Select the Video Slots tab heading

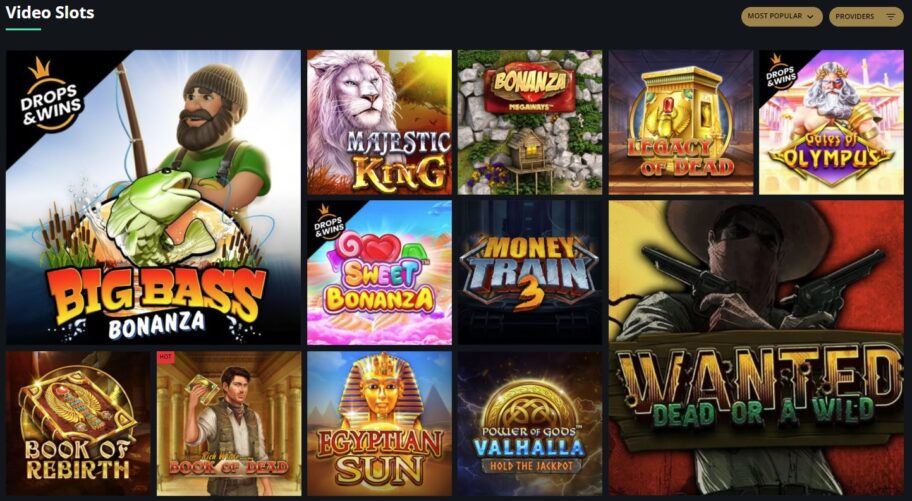50,13
